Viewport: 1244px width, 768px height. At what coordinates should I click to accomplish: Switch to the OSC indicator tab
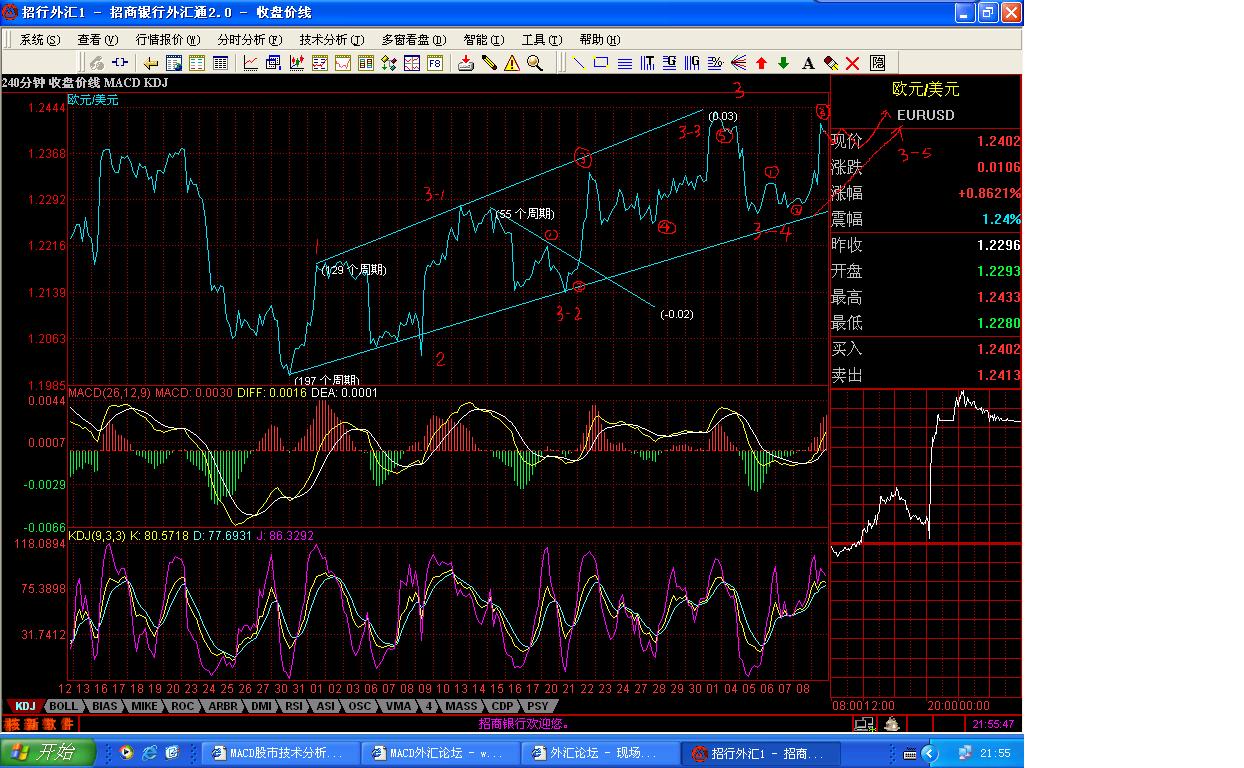click(x=360, y=706)
